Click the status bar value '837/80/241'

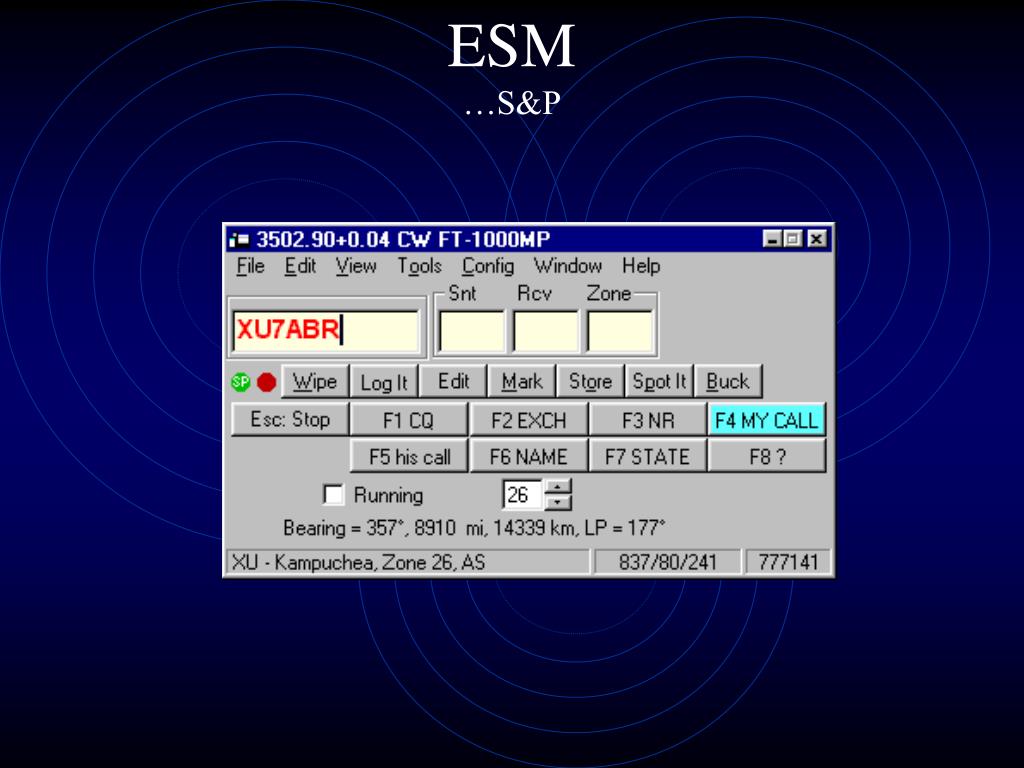pyautogui.click(x=667, y=562)
